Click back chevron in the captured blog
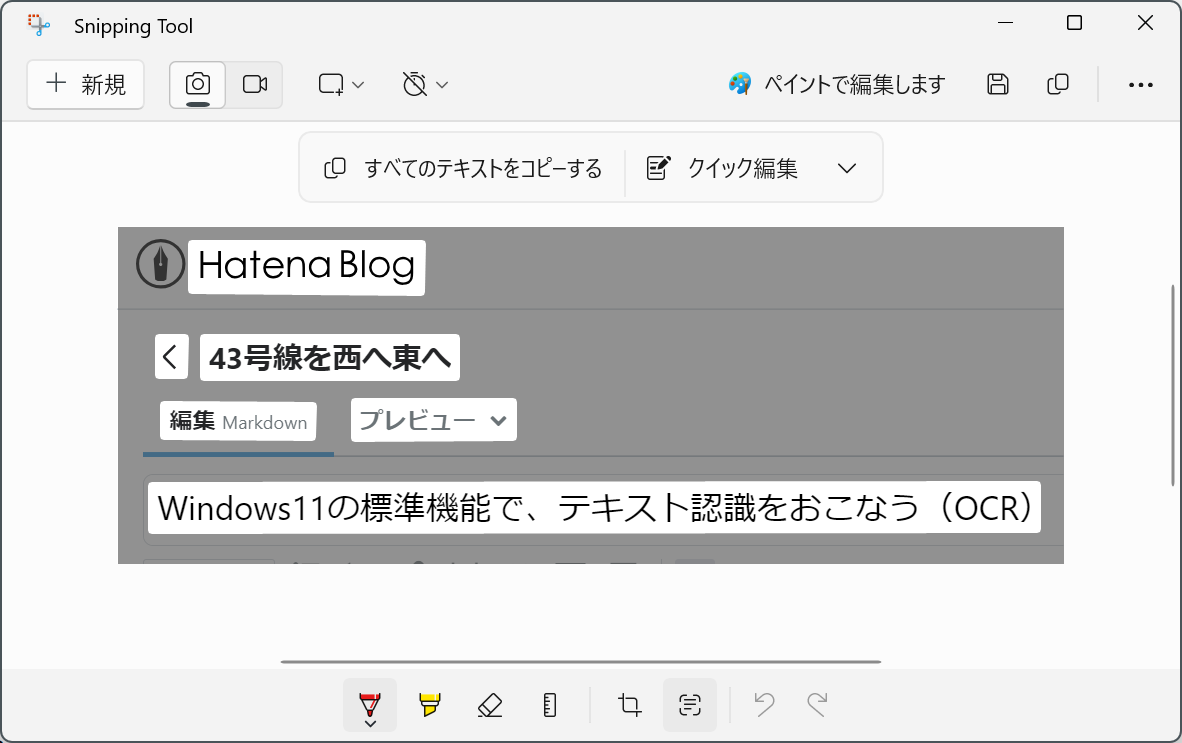The height and width of the screenshot is (743, 1182). (171, 356)
